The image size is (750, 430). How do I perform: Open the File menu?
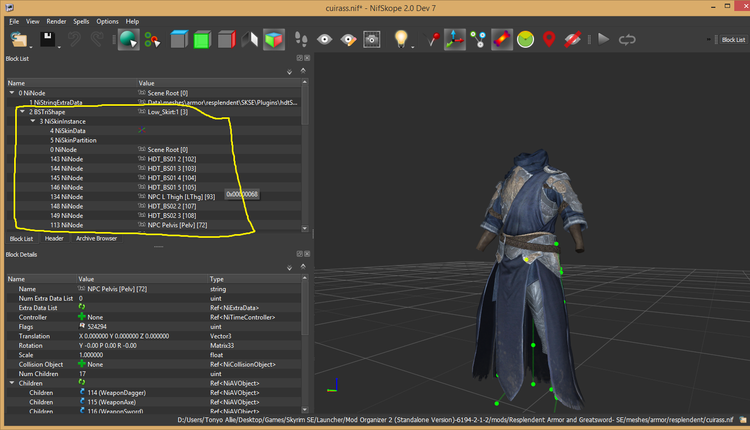click(14, 21)
